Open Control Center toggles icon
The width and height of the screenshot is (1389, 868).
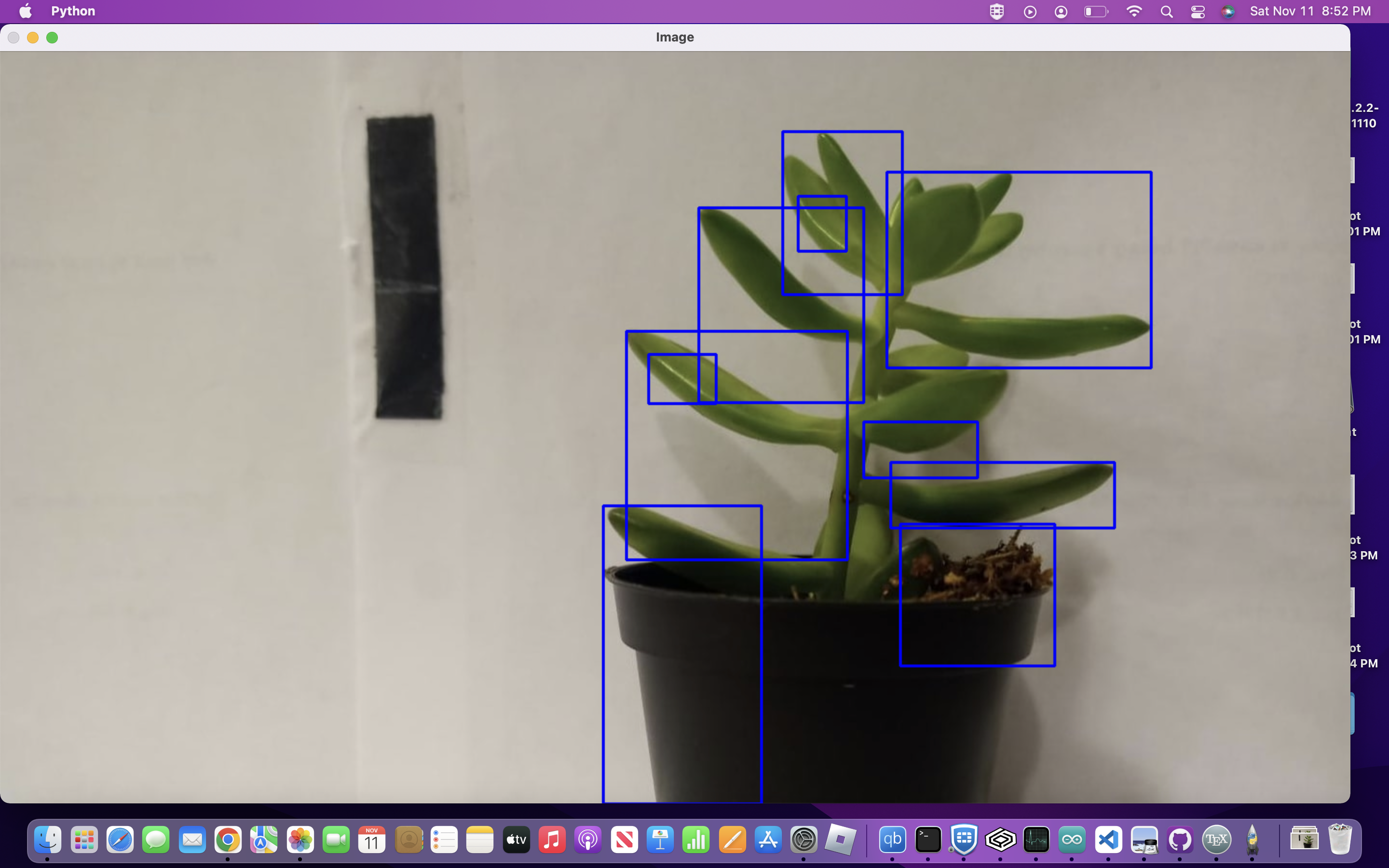[x=1198, y=12]
